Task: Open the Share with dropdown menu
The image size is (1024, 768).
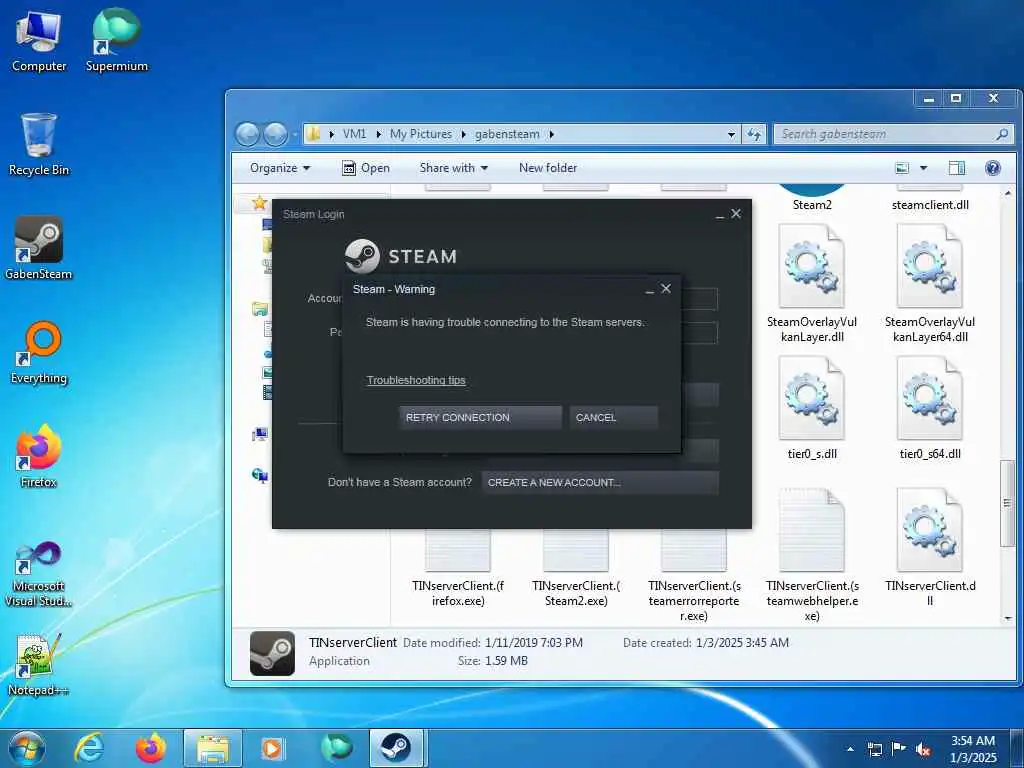Action: click(x=454, y=168)
